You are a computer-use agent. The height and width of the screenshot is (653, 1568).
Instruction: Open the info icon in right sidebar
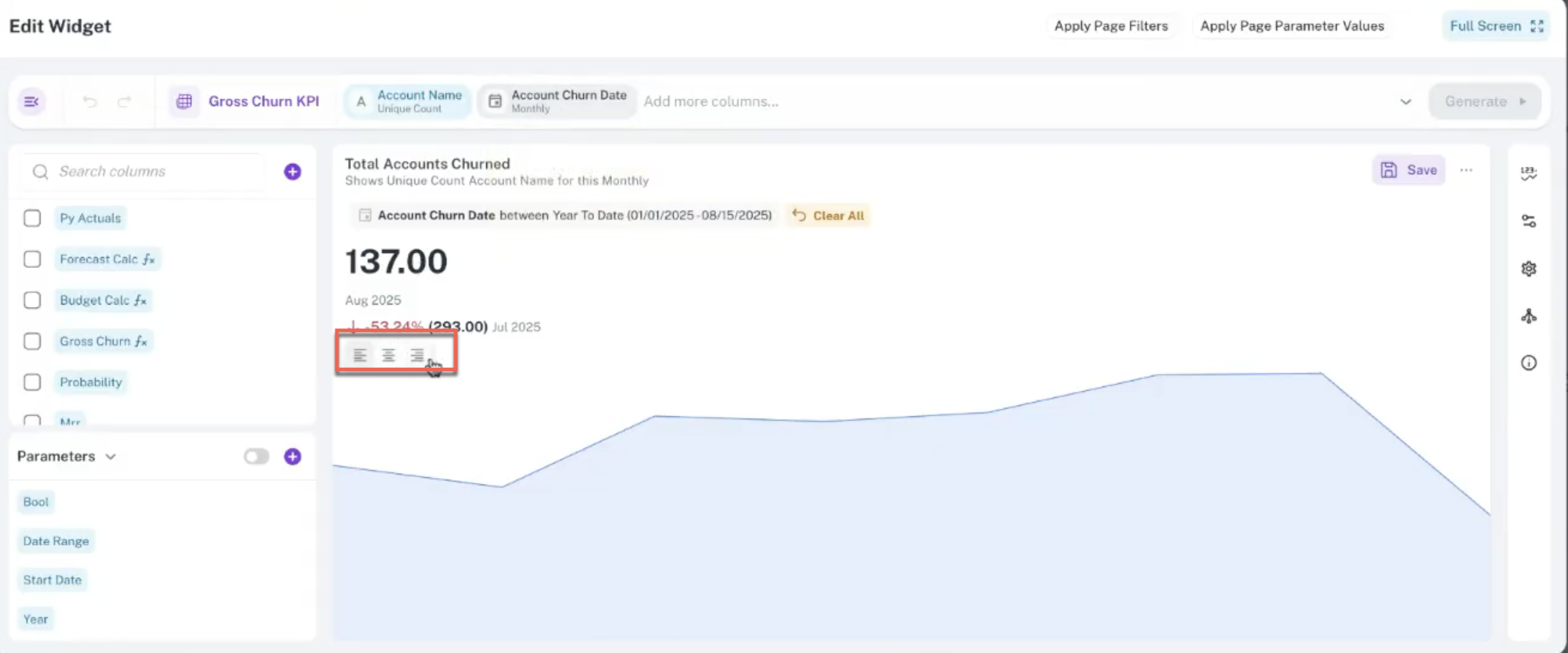pos(1529,362)
